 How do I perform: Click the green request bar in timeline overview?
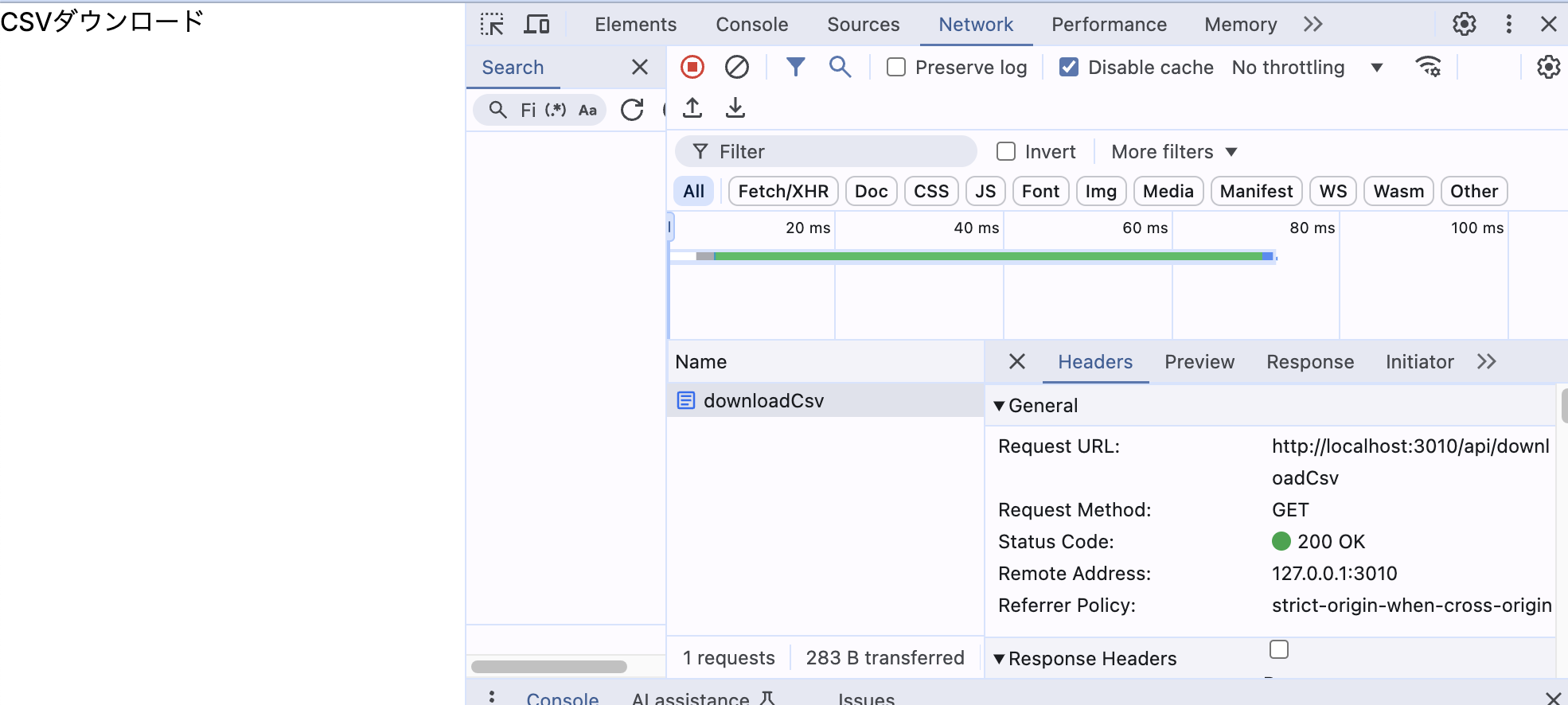tap(988, 256)
